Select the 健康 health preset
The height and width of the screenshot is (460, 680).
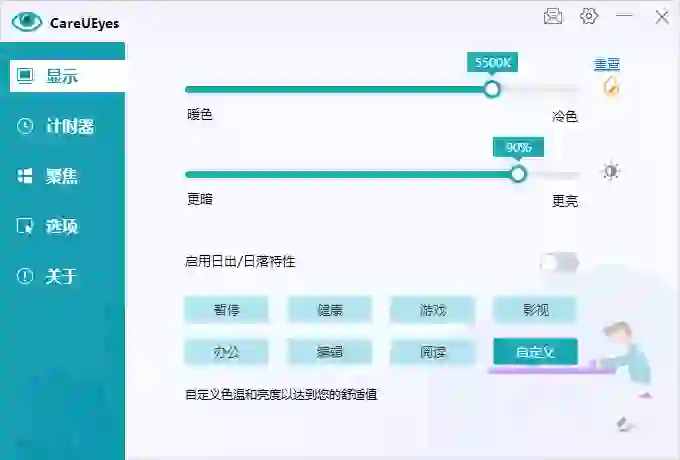click(x=330, y=310)
